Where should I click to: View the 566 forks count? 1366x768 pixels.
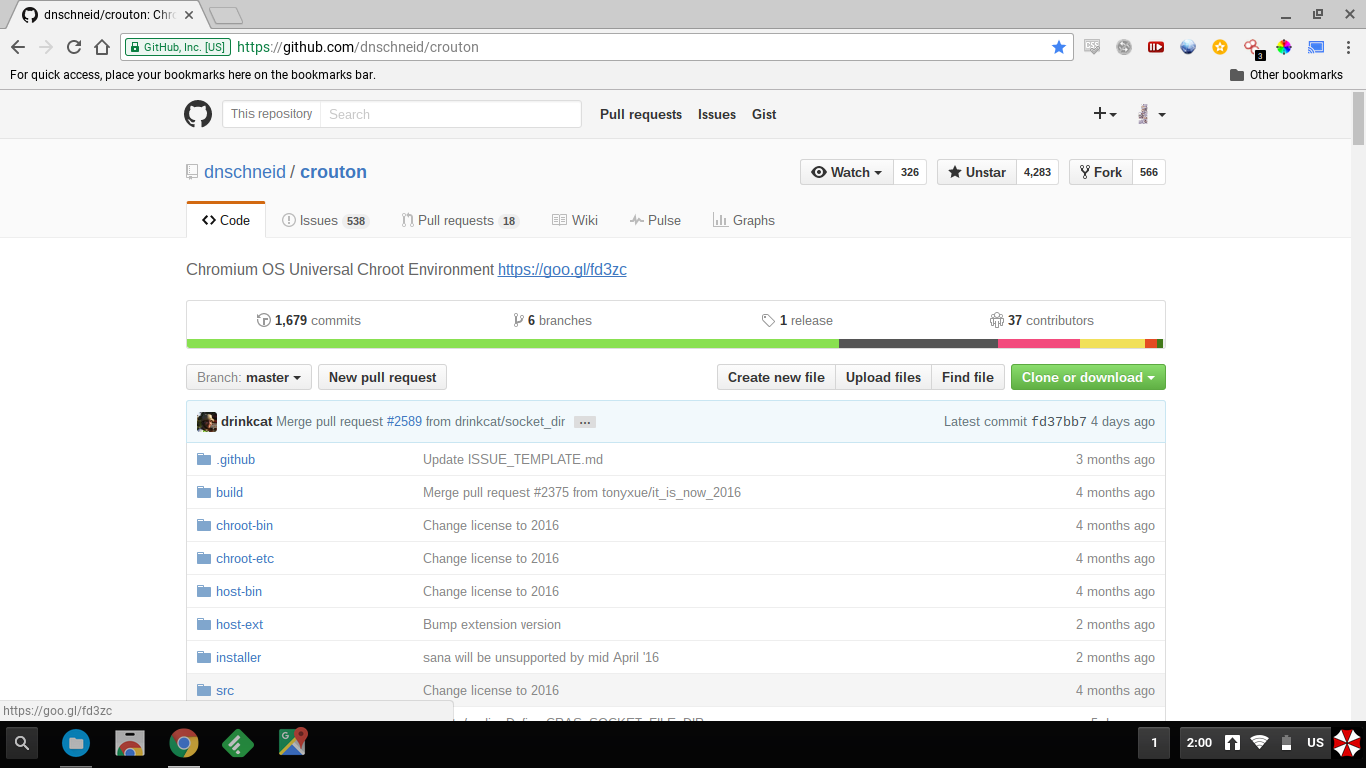[x=1149, y=172]
